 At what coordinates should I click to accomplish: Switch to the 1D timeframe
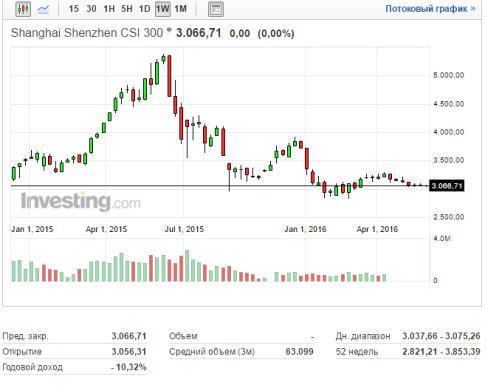coord(145,9)
